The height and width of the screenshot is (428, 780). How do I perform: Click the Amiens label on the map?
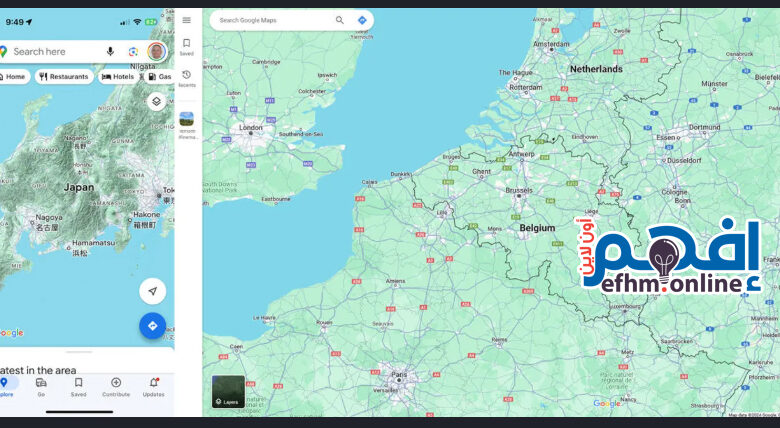pos(395,281)
